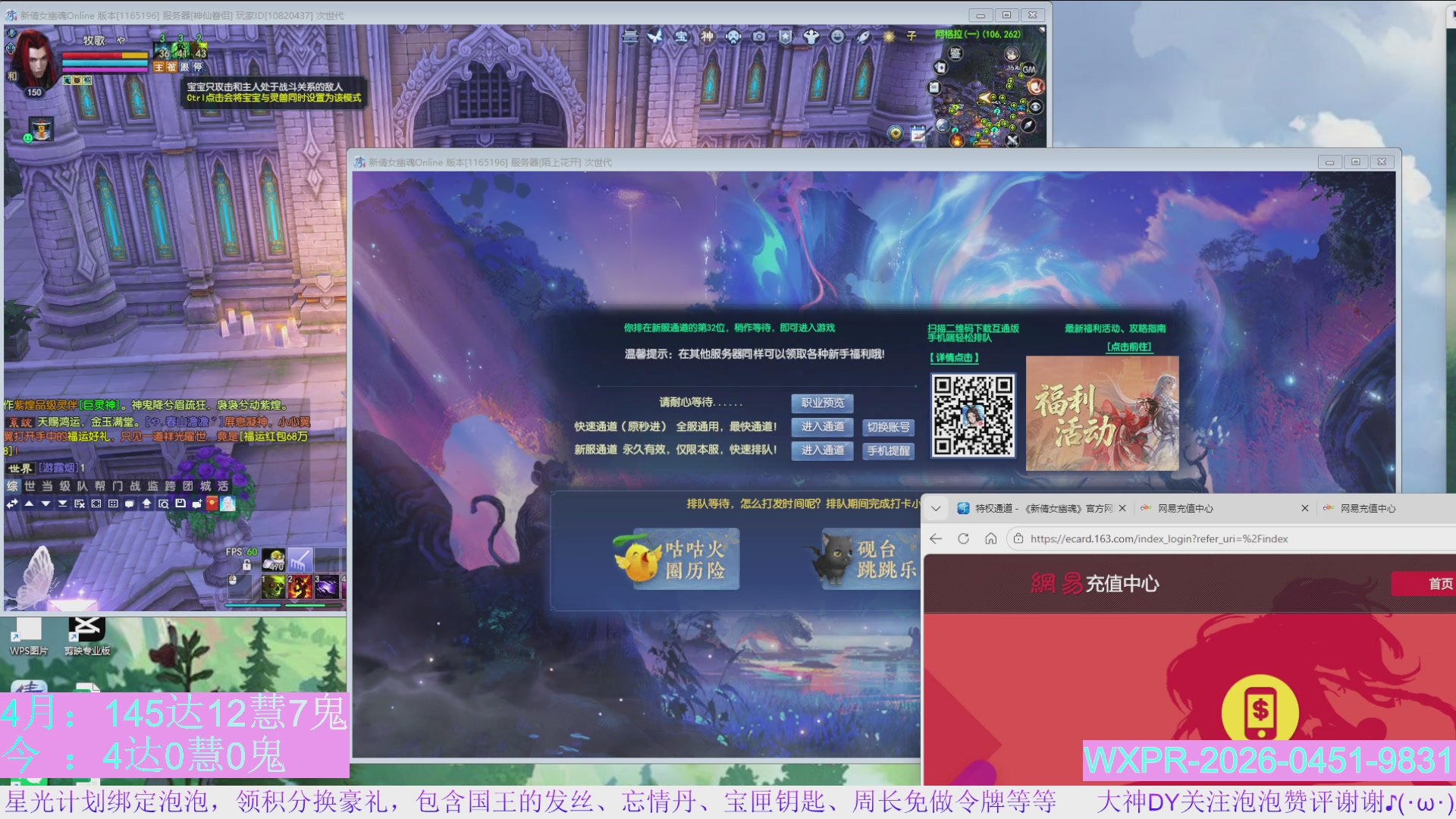Click the save chat floppy disk icon

[180, 504]
